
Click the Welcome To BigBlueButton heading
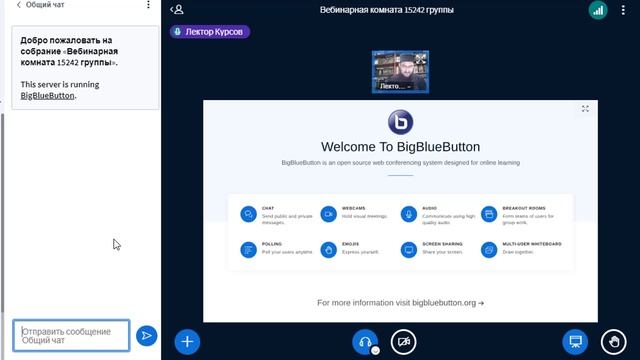(400, 147)
